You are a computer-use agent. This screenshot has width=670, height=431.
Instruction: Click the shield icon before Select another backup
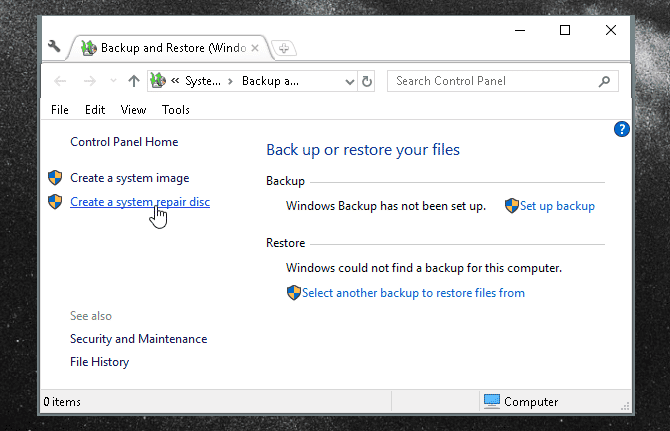[294, 293]
